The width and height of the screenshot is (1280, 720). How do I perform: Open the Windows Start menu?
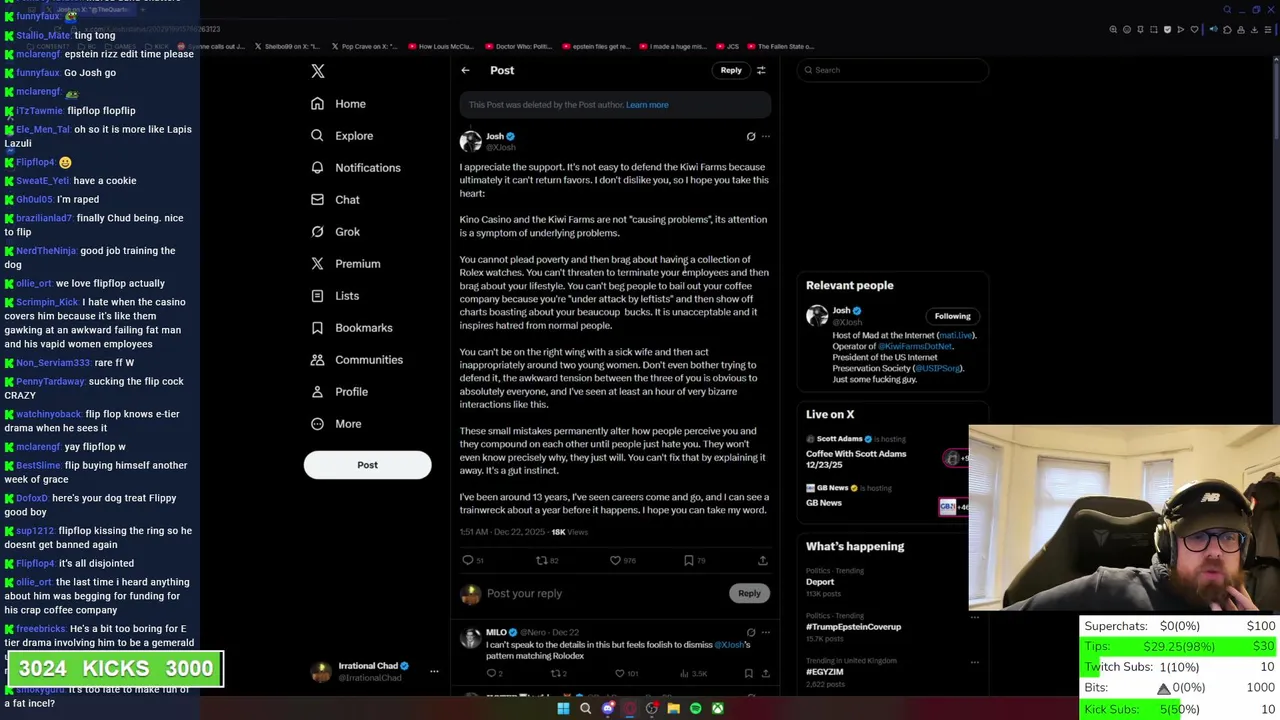click(x=563, y=709)
